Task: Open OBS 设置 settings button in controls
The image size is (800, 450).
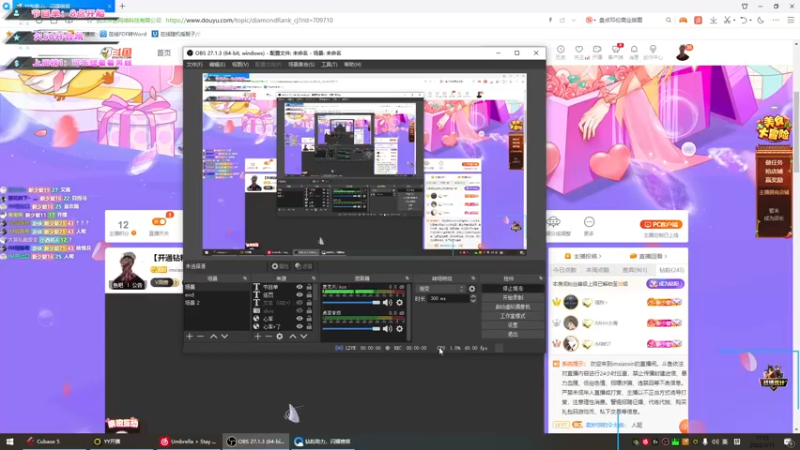Action: (x=513, y=325)
